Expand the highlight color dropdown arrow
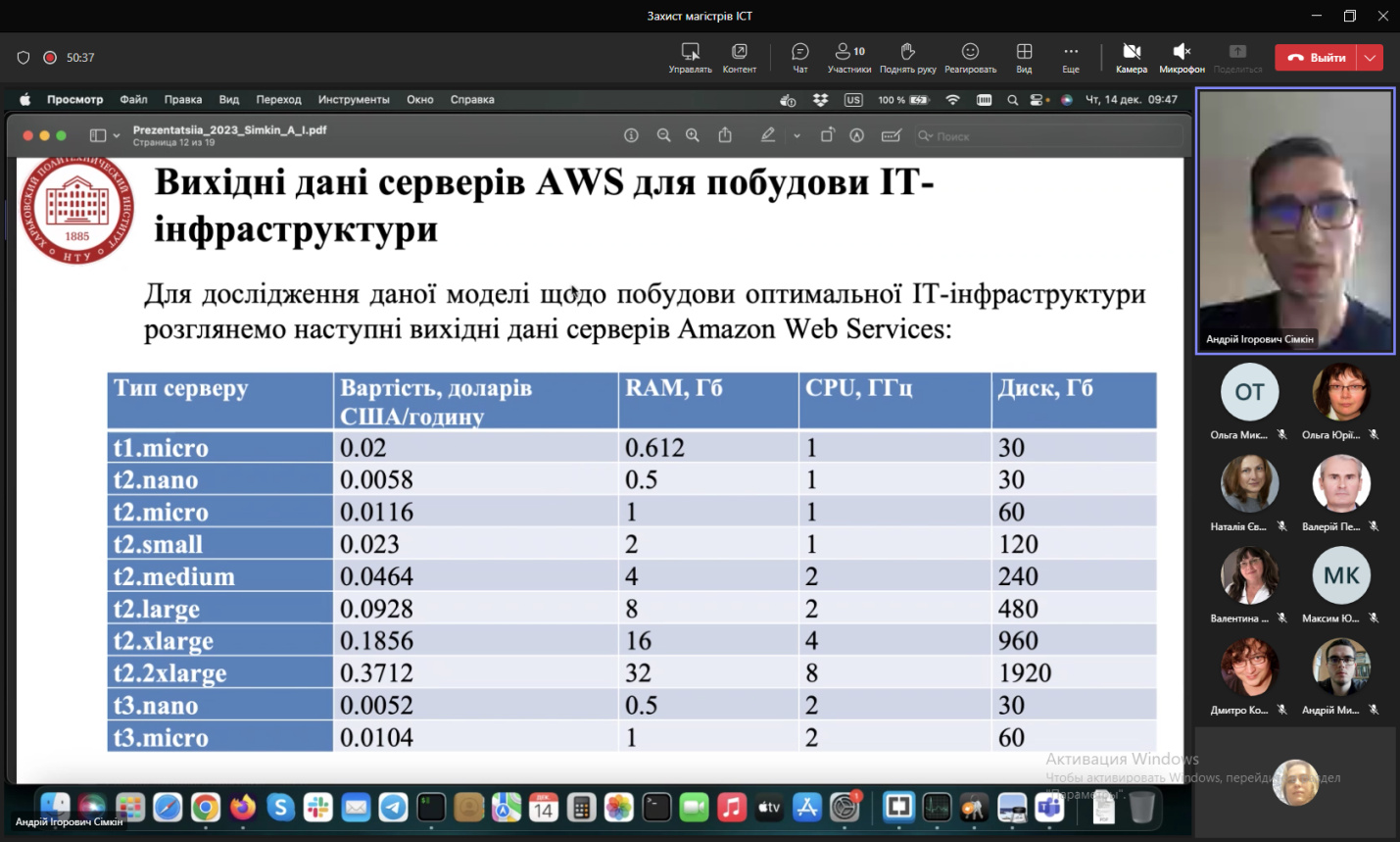 pos(797,135)
